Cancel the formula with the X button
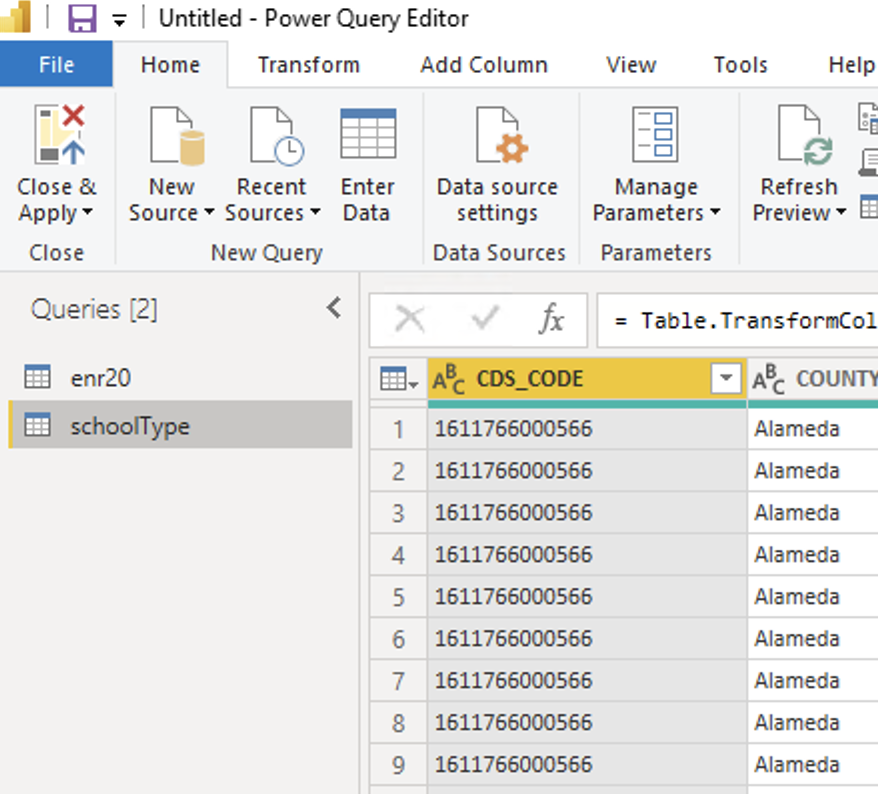878x794 pixels. coord(410,320)
